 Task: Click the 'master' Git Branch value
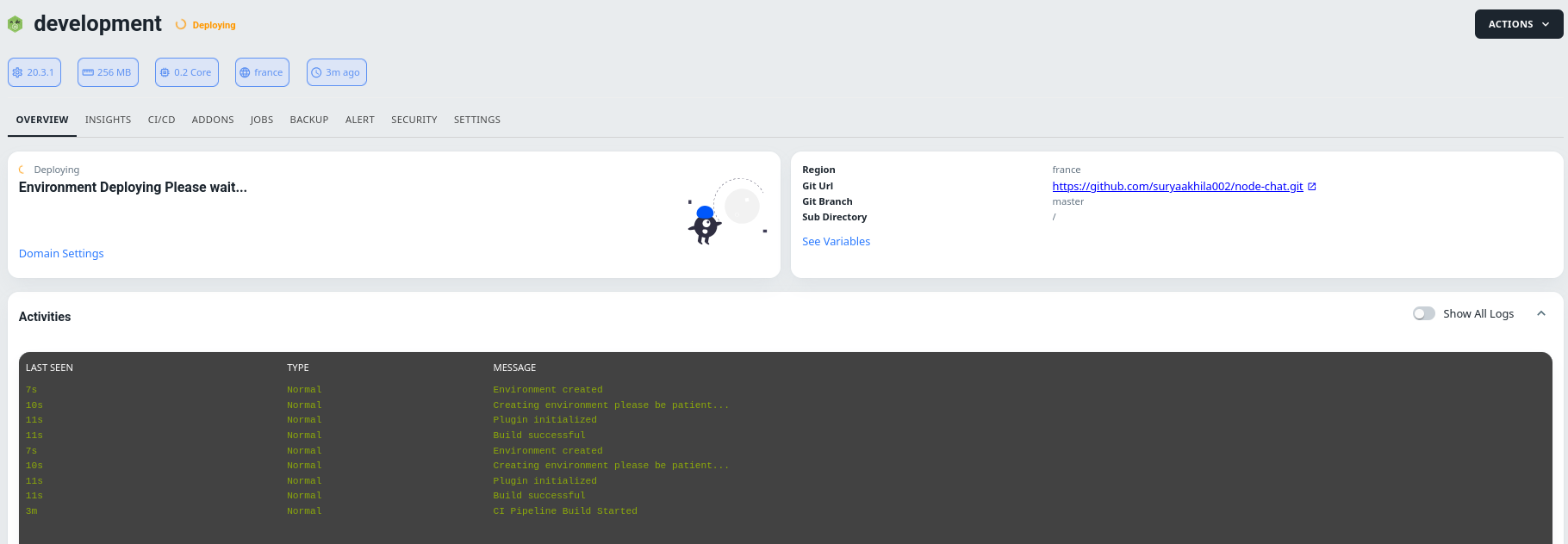(x=1068, y=201)
